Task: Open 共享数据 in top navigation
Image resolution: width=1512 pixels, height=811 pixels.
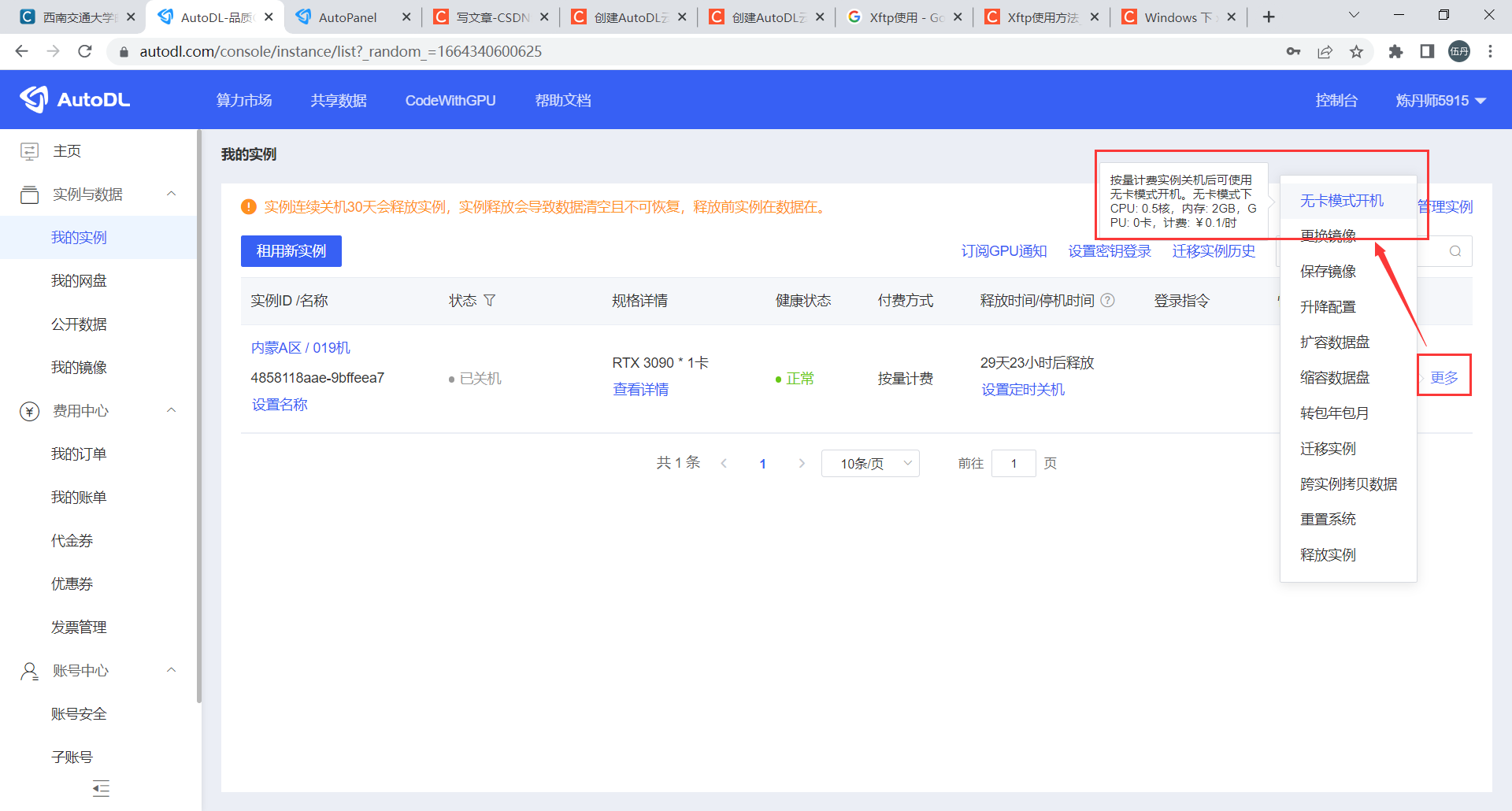Action: tap(339, 101)
